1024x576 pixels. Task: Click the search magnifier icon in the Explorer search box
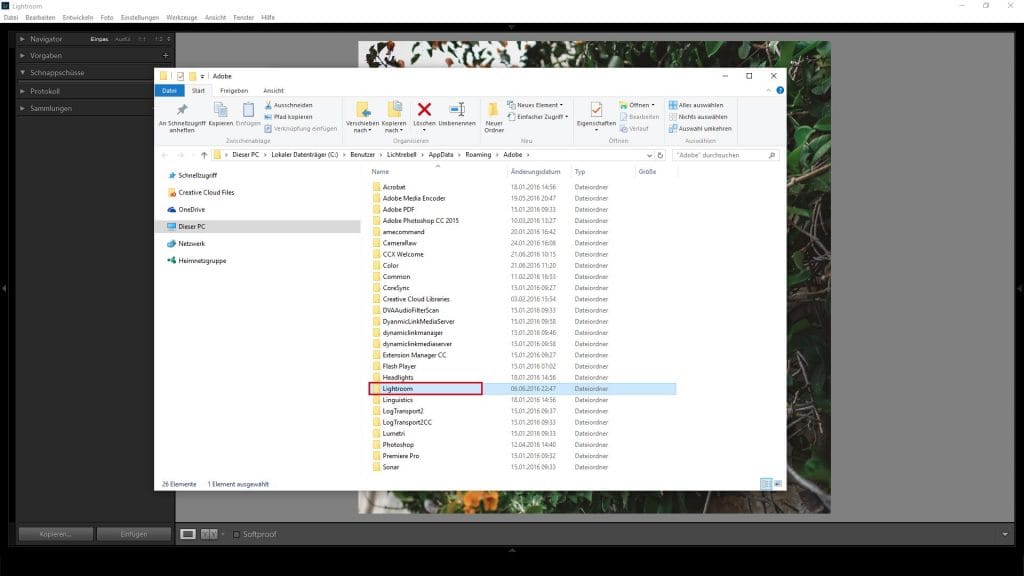point(772,155)
